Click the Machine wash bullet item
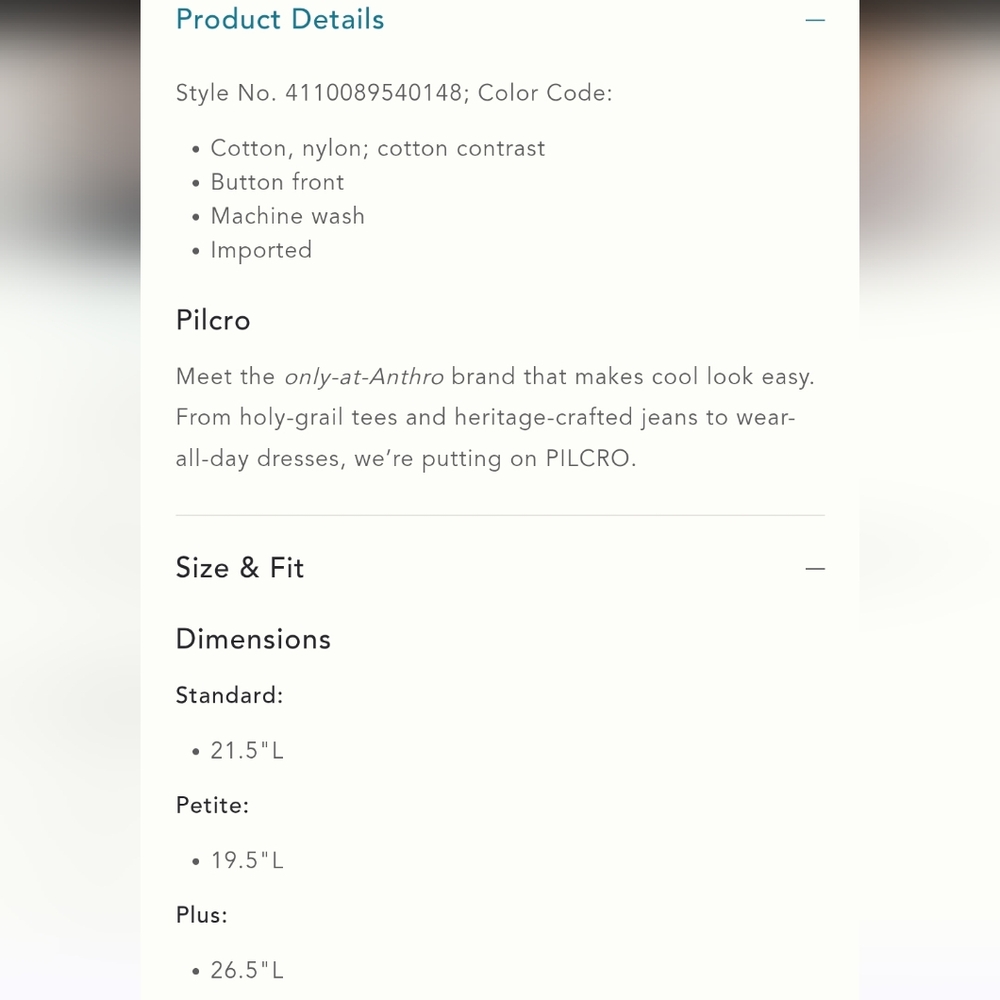Viewport: 1000px width, 1000px height. click(x=288, y=216)
